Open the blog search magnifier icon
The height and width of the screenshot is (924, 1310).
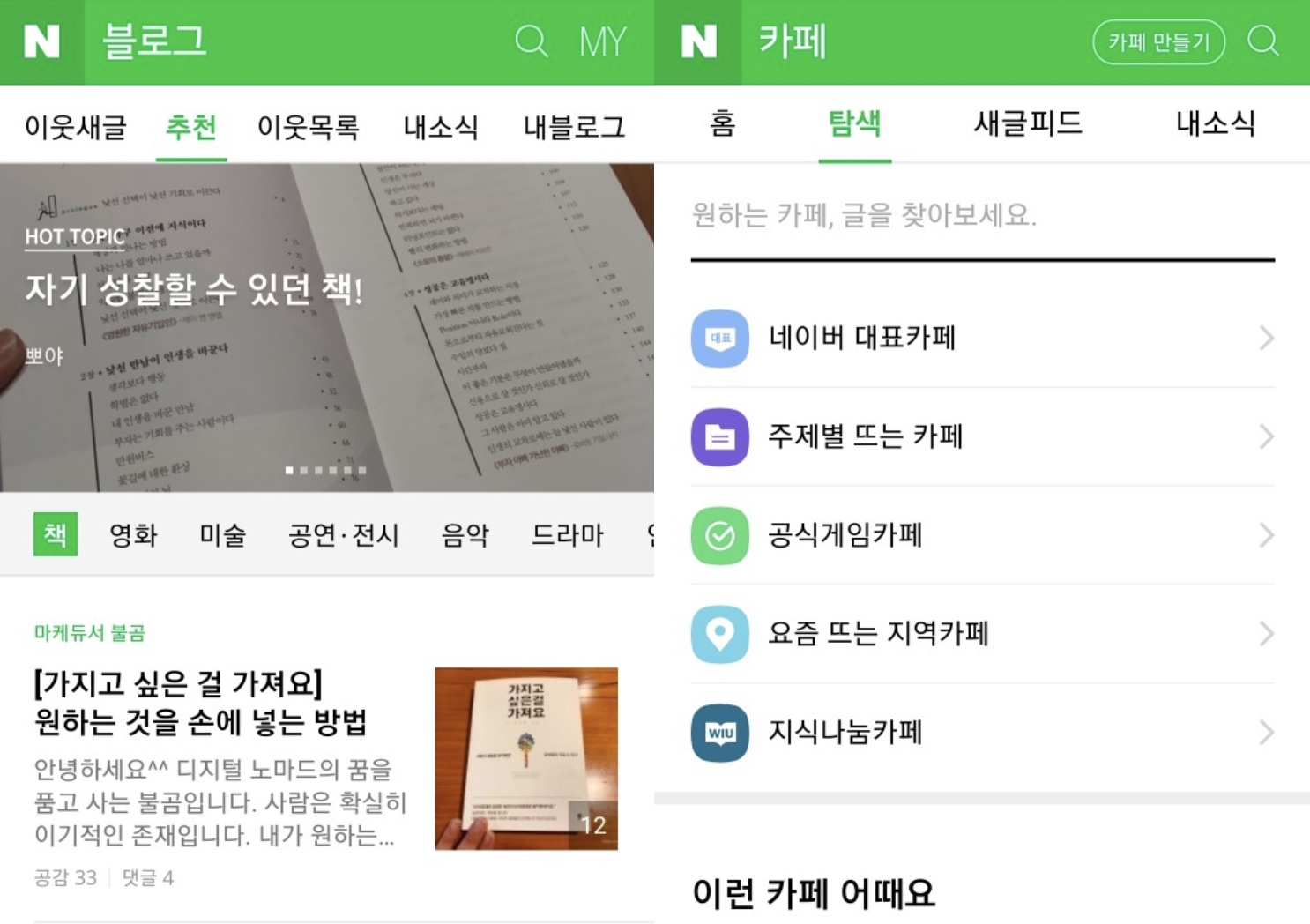[532, 41]
